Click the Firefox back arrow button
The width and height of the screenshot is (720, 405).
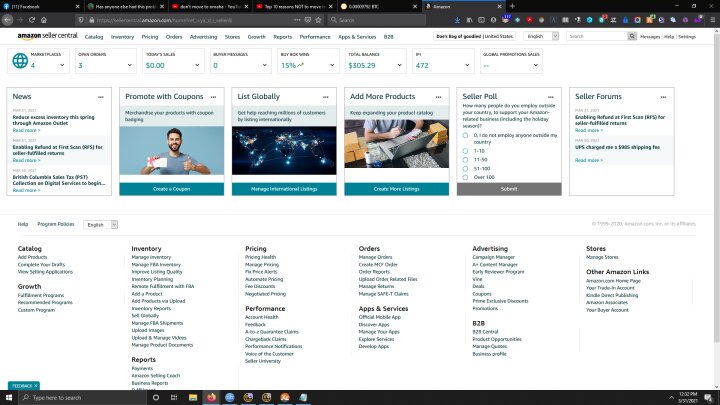pyautogui.click(x=8, y=20)
